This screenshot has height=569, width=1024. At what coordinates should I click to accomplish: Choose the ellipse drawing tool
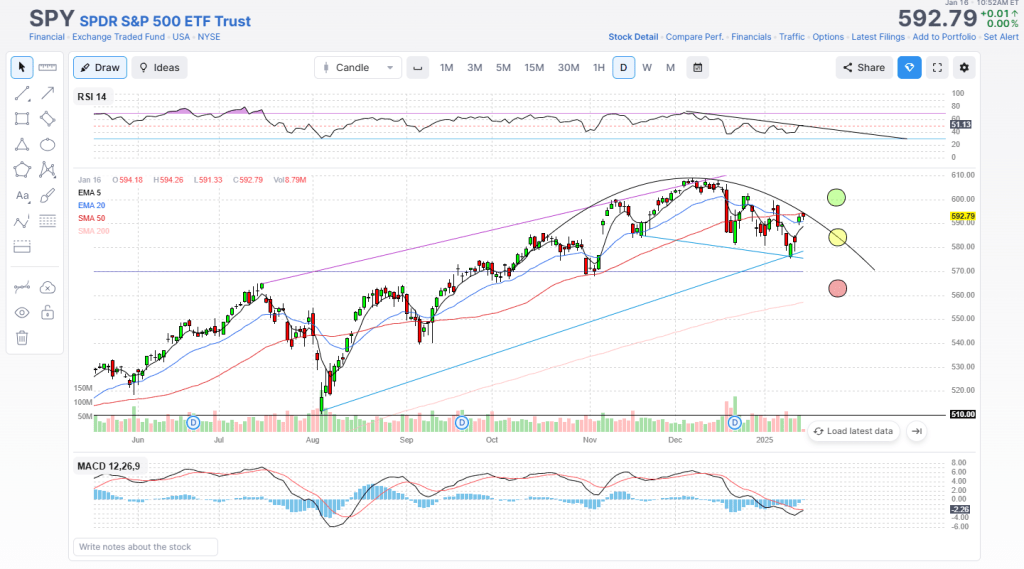pos(47,144)
